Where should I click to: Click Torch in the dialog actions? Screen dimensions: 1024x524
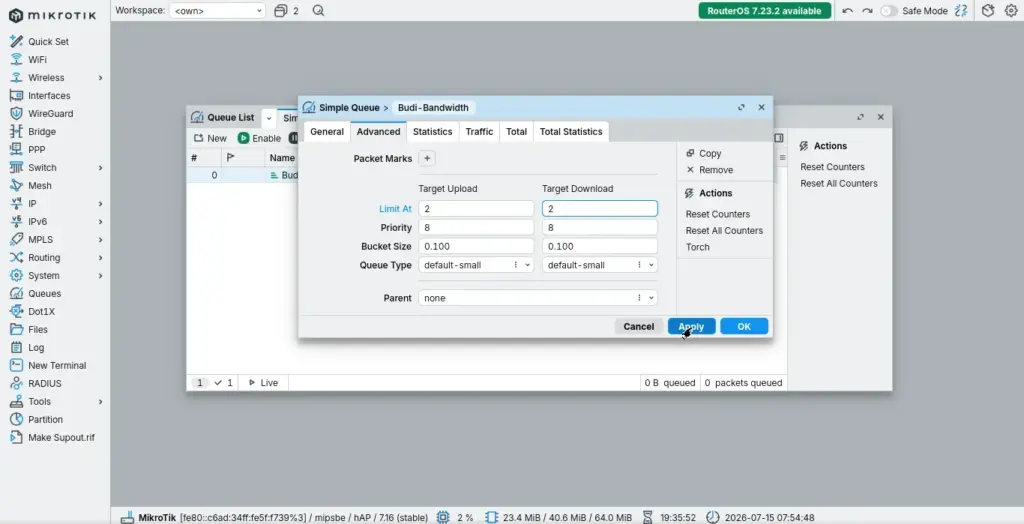click(x=697, y=247)
